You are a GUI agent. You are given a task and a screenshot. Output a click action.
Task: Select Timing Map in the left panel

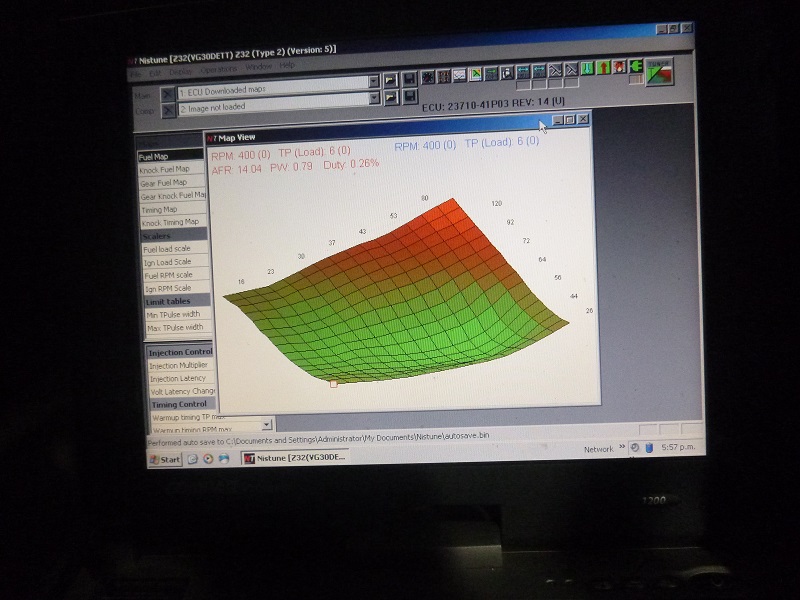point(160,209)
